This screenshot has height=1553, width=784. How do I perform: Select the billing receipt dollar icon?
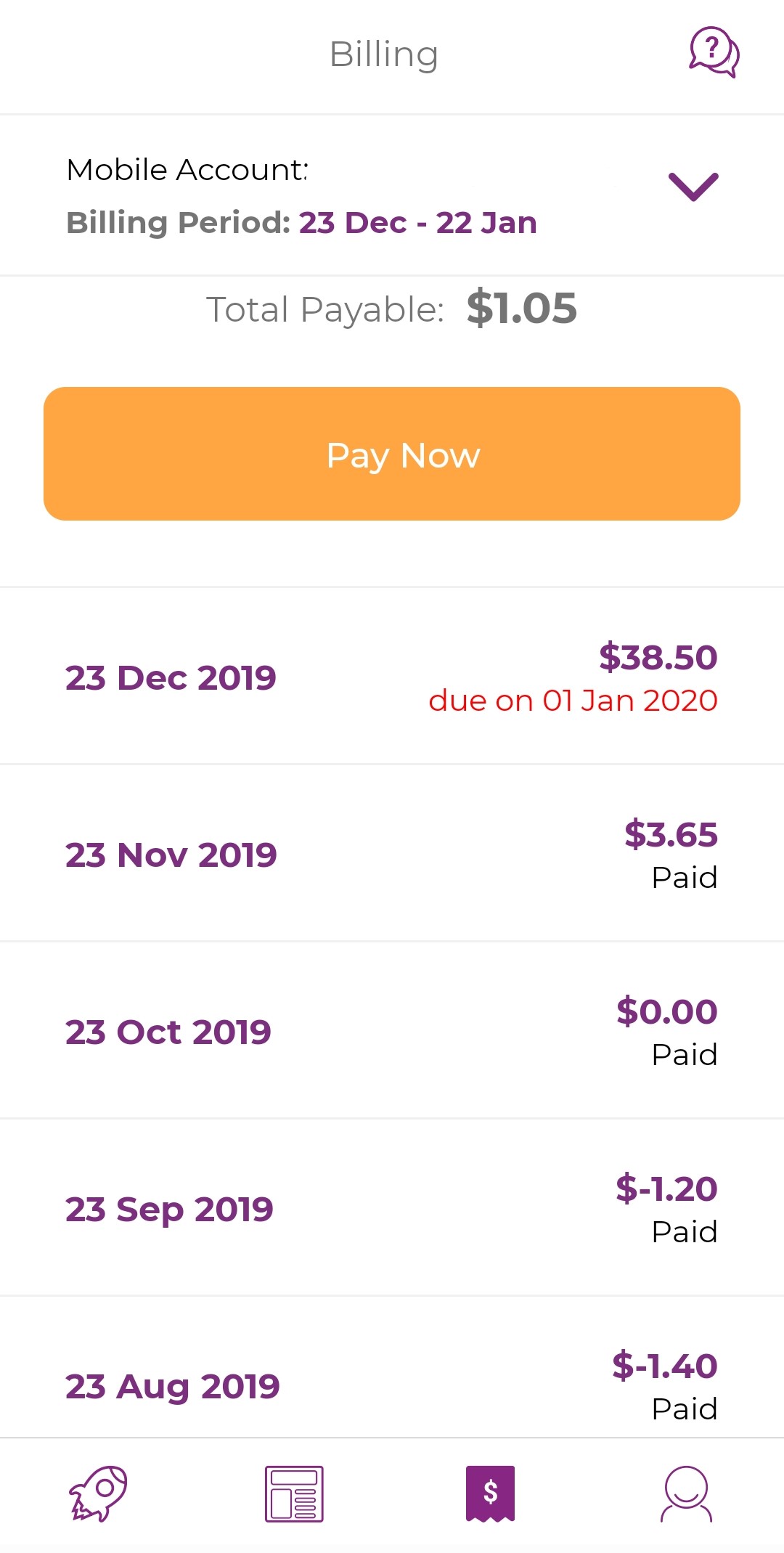click(x=490, y=1493)
